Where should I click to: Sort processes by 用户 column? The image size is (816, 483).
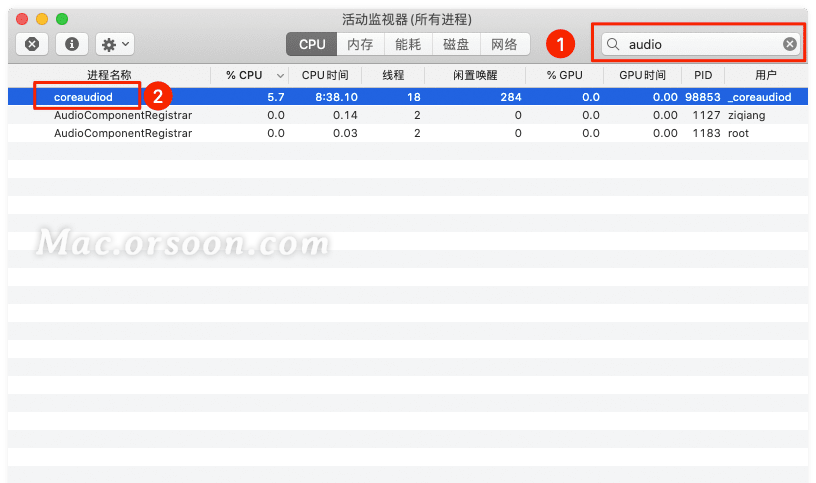click(x=765, y=75)
